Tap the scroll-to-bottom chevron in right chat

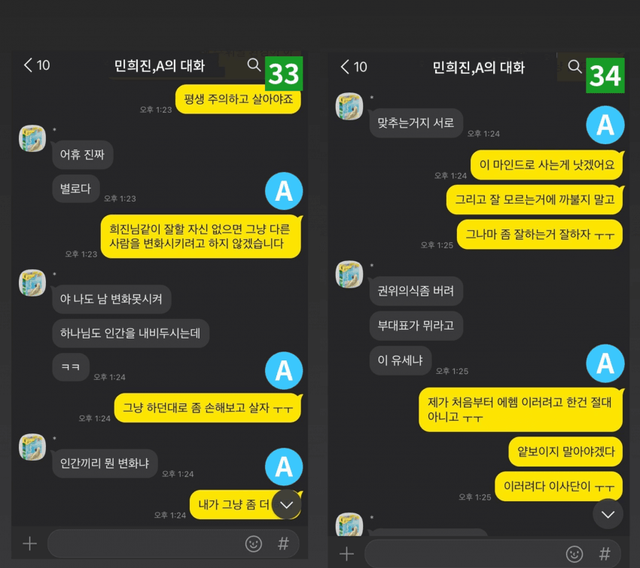[608, 514]
